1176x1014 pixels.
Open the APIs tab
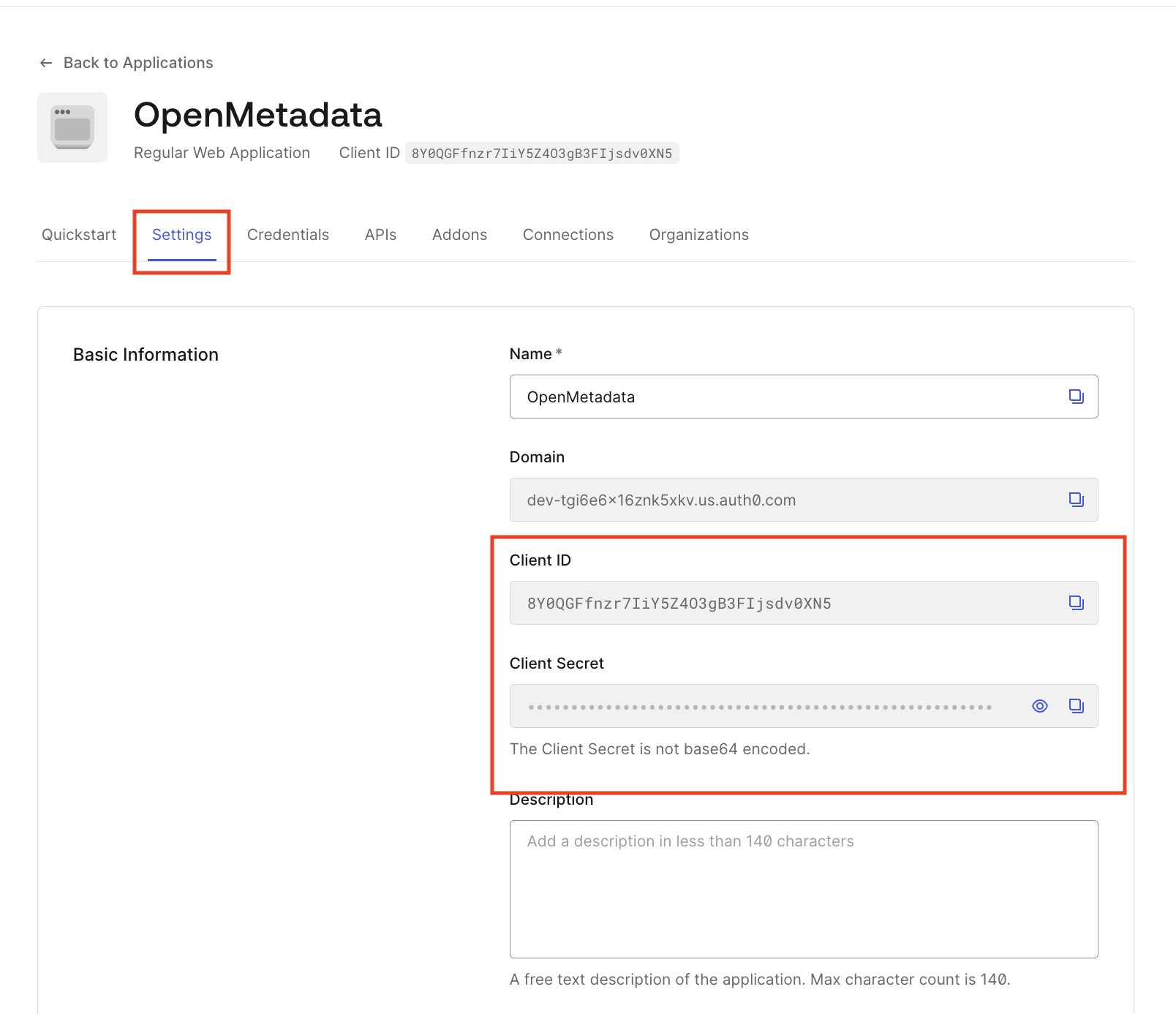click(x=380, y=235)
